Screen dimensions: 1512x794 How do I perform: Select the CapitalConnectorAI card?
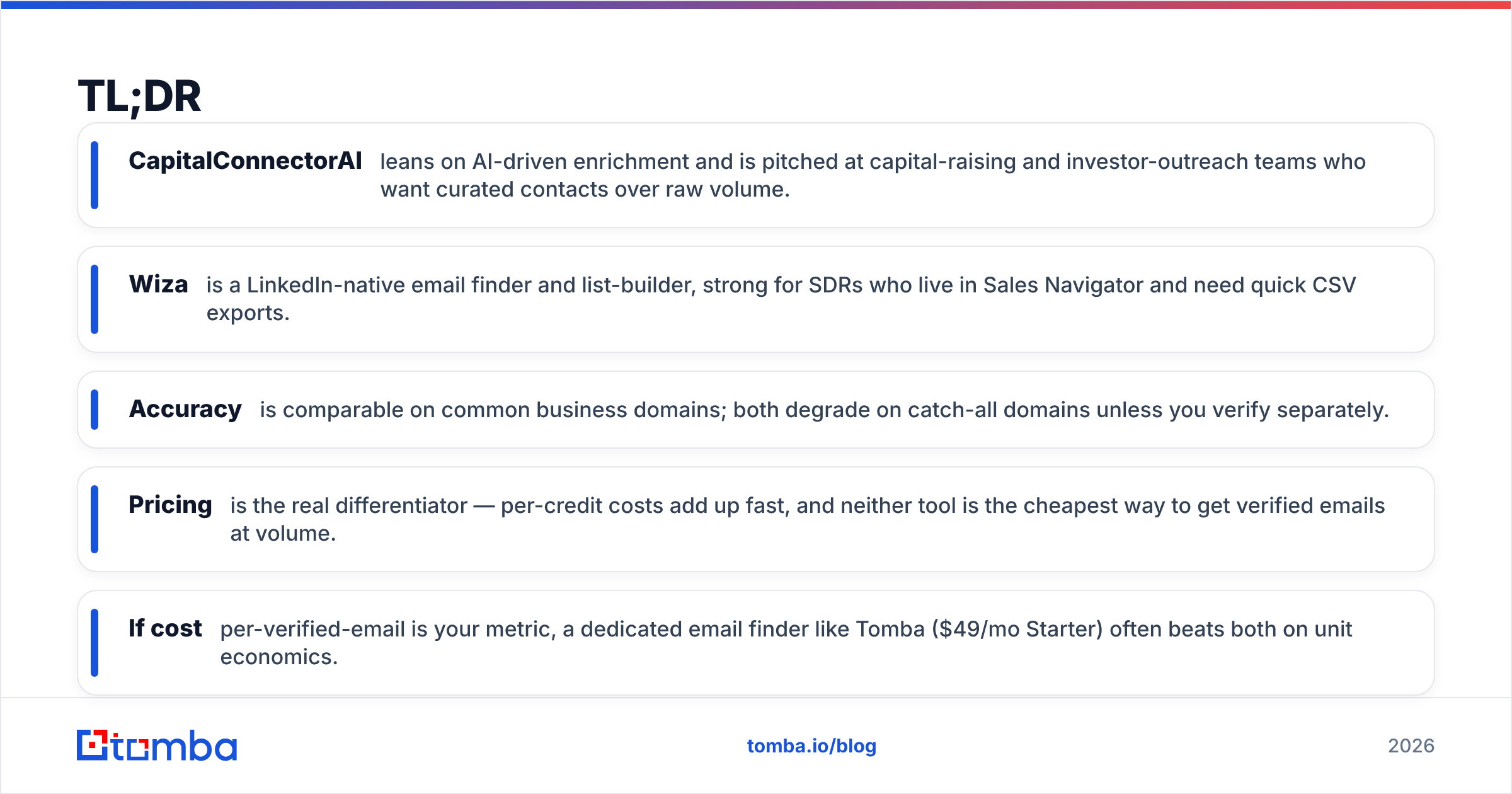pyautogui.click(x=756, y=175)
